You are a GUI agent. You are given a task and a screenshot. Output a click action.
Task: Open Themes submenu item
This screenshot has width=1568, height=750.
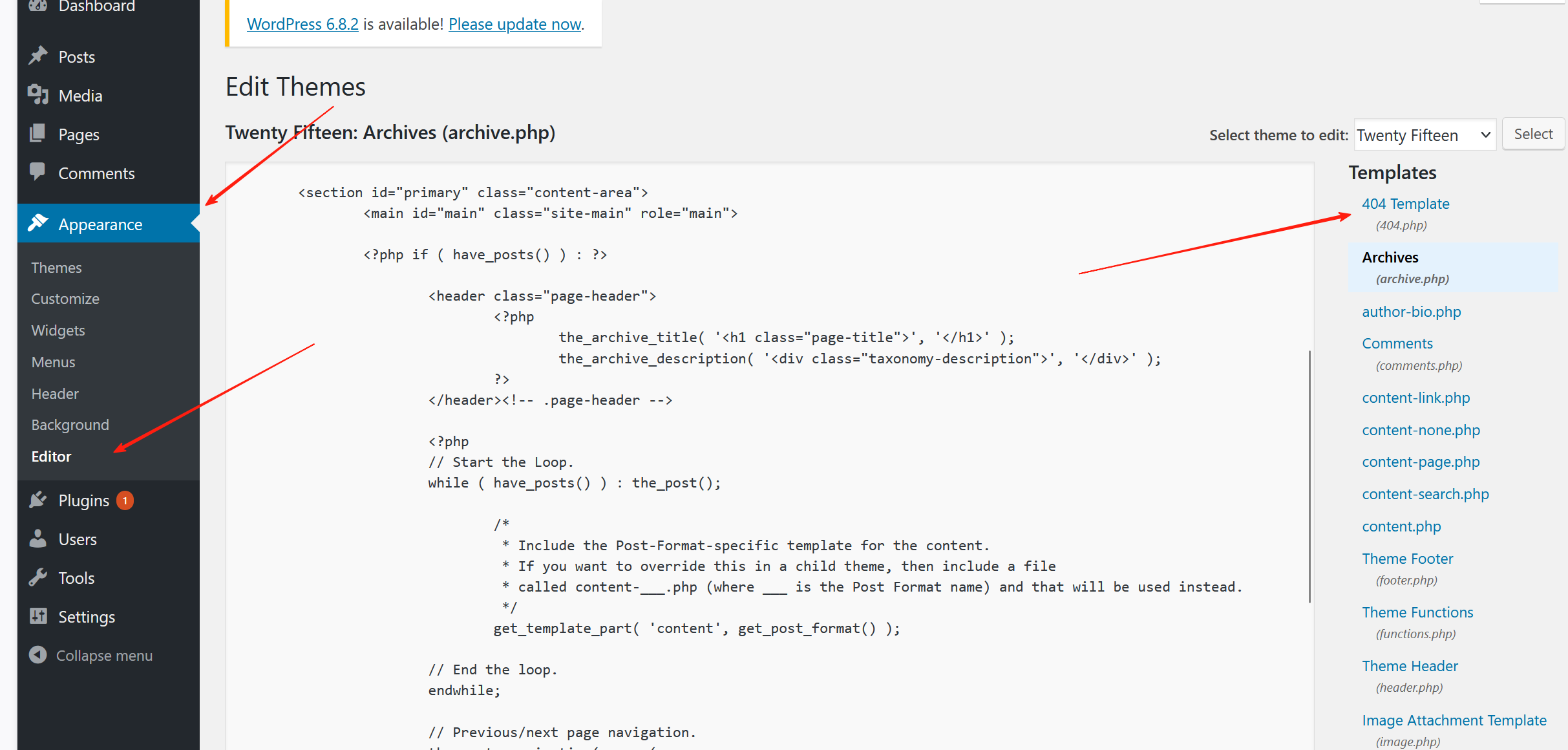coord(56,268)
